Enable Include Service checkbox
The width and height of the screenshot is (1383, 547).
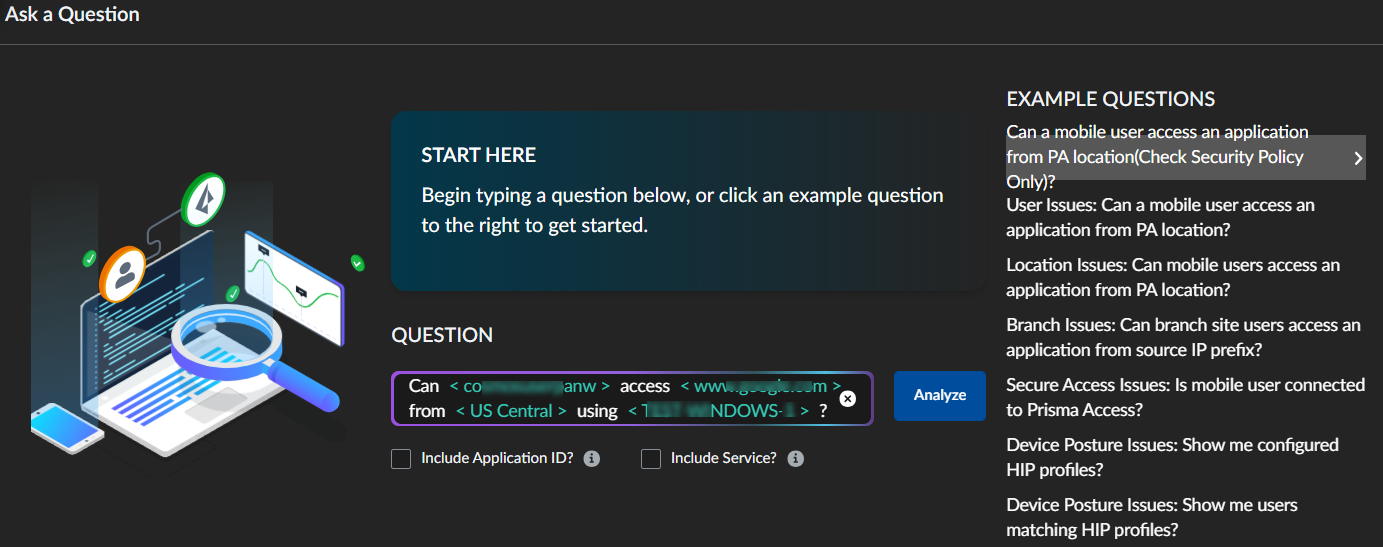pyautogui.click(x=651, y=459)
